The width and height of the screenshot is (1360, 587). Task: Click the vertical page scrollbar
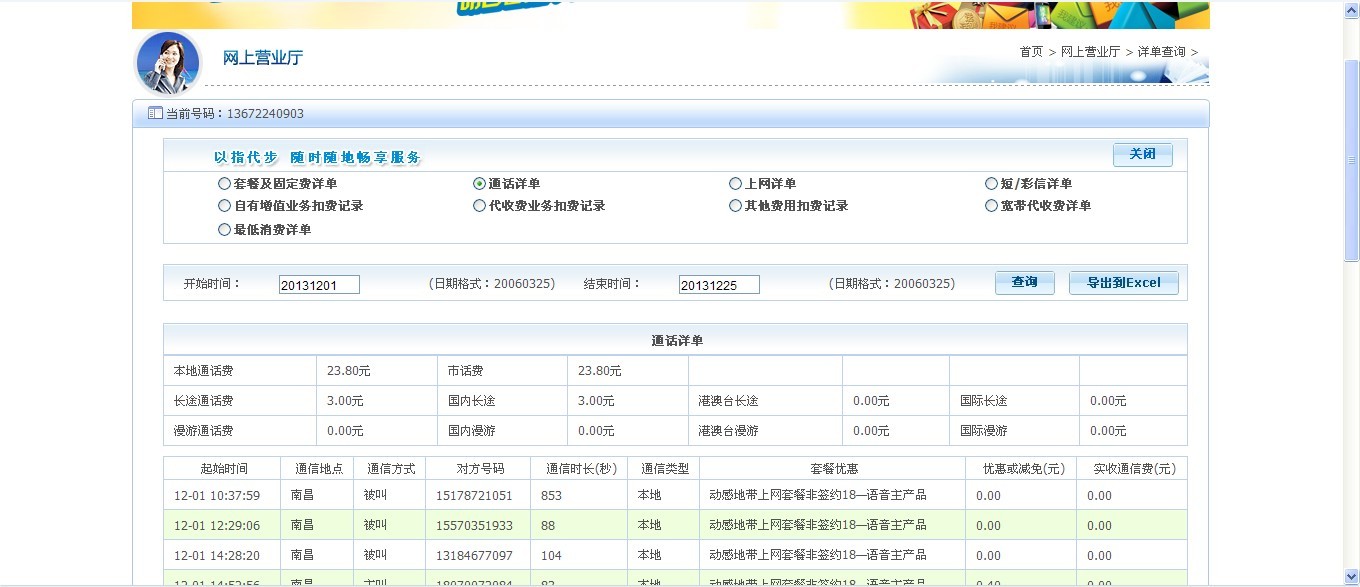click(x=1351, y=160)
